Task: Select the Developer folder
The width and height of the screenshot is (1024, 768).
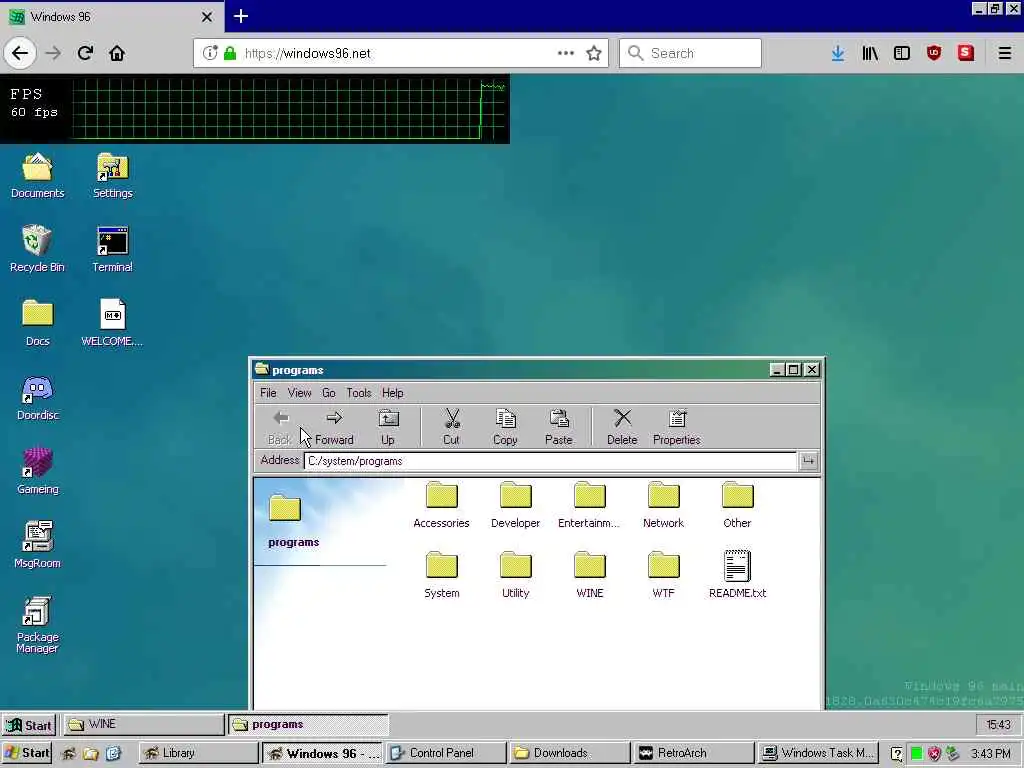Action: pos(515,505)
